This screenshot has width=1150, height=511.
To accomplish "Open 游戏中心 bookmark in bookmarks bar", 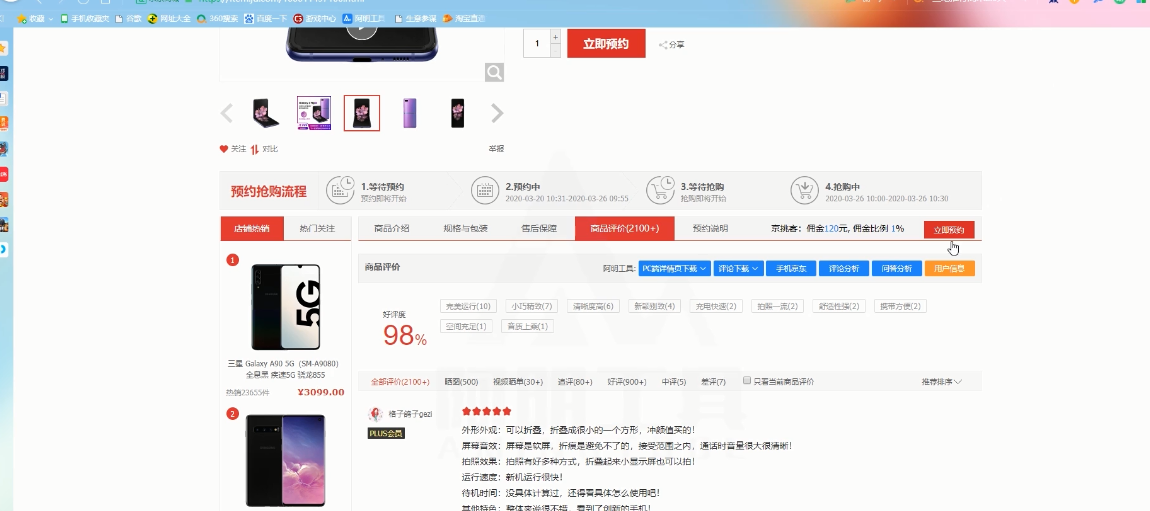I will [x=314, y=19].
